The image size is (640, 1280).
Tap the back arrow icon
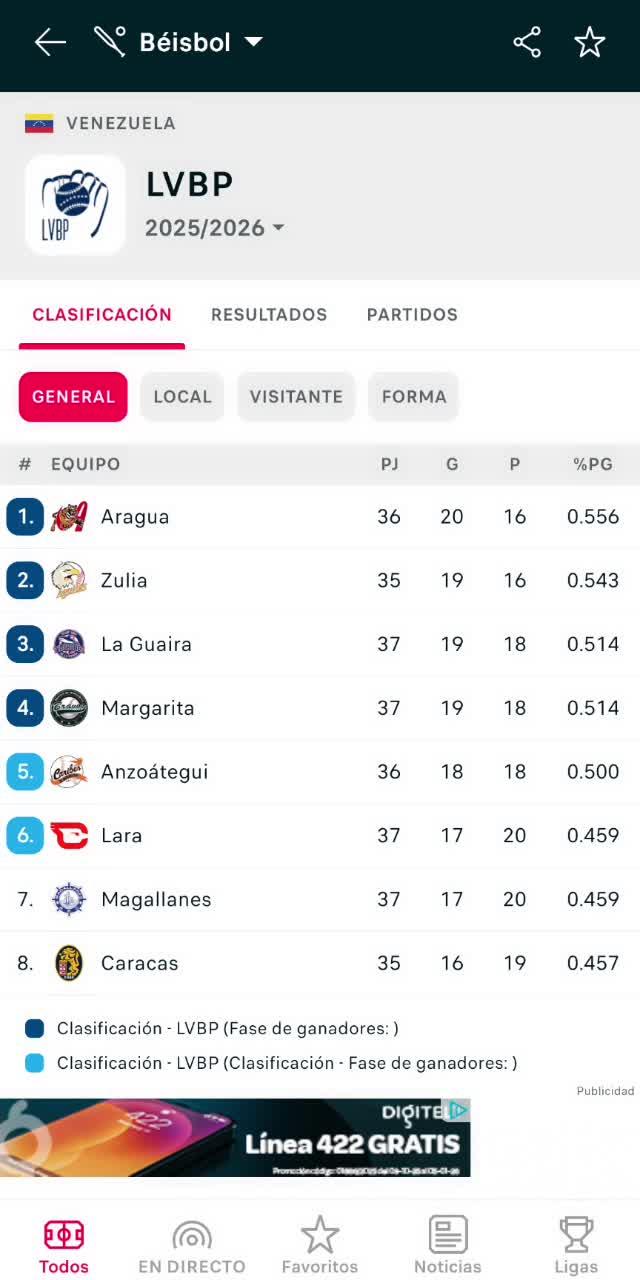click(x=50, y=42)
